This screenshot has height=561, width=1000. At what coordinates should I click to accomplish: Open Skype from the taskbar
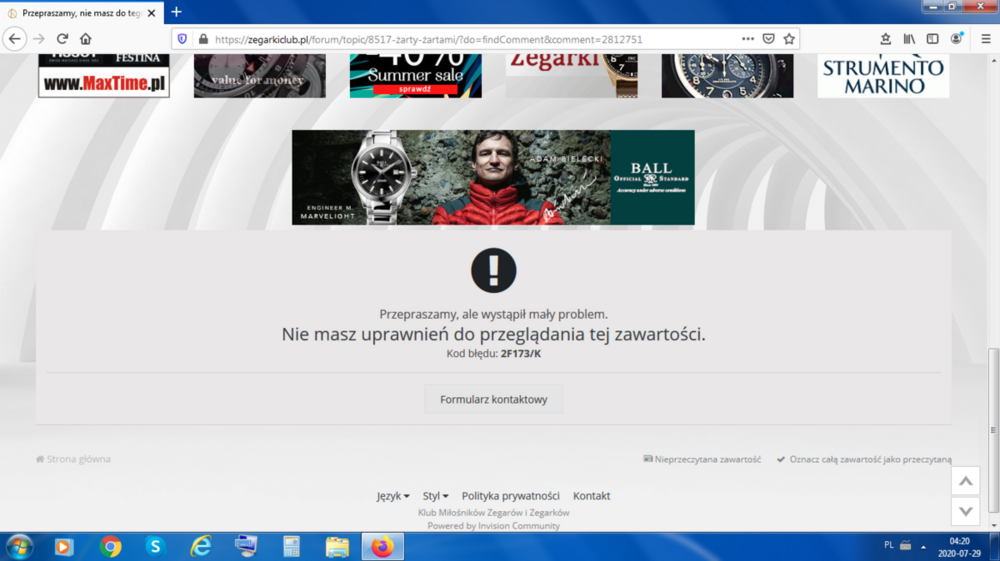(x=155, y=547)
